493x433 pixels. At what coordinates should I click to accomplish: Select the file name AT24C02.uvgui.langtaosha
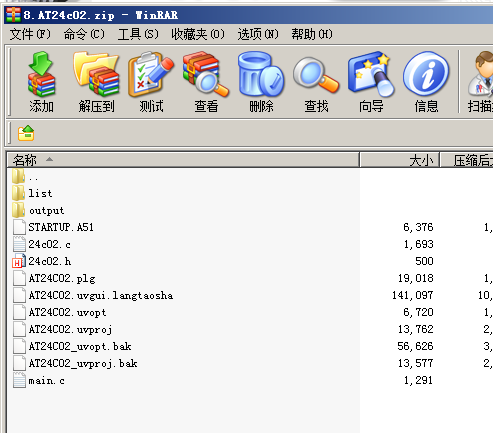101,296
